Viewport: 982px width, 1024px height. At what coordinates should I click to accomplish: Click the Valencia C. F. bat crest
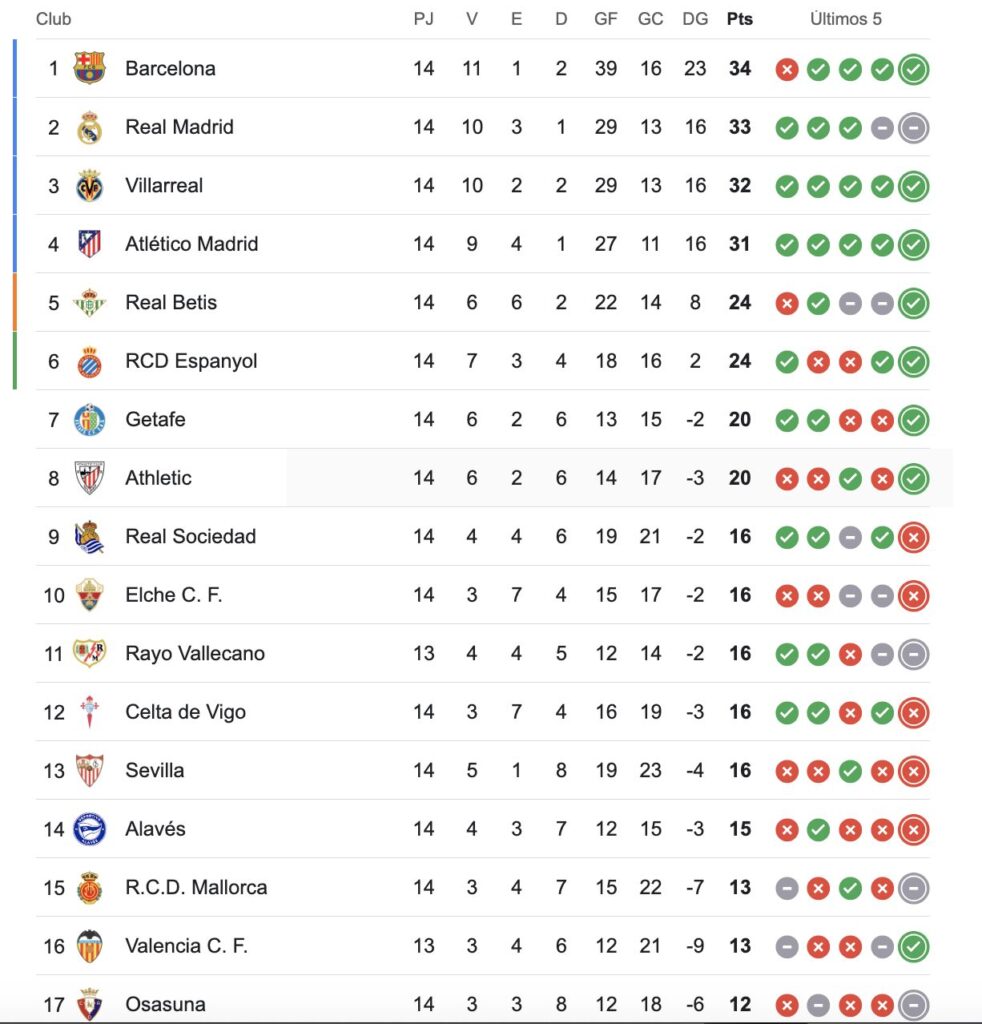pyautogui.click(x=90, y=946)
